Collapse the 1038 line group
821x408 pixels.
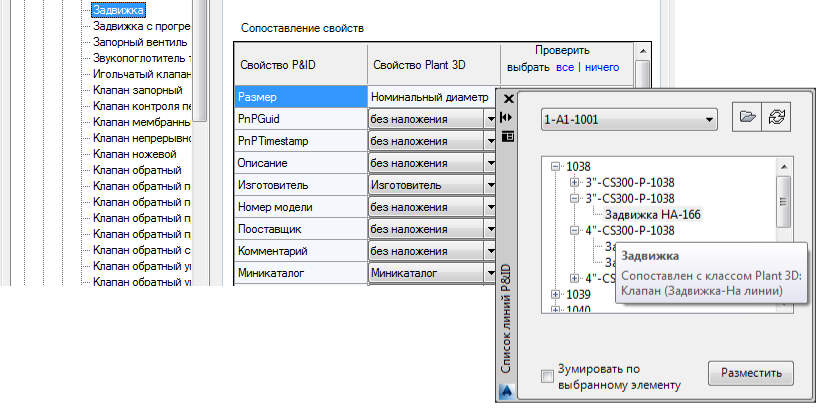[556, 167]
